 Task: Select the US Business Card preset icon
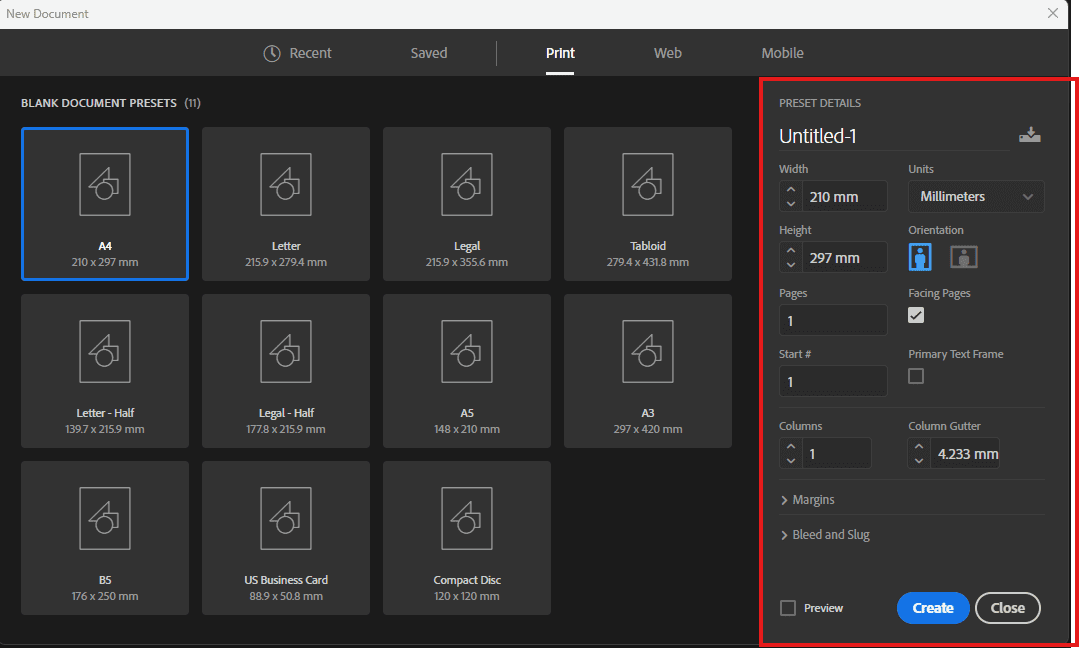click(285, 518)
